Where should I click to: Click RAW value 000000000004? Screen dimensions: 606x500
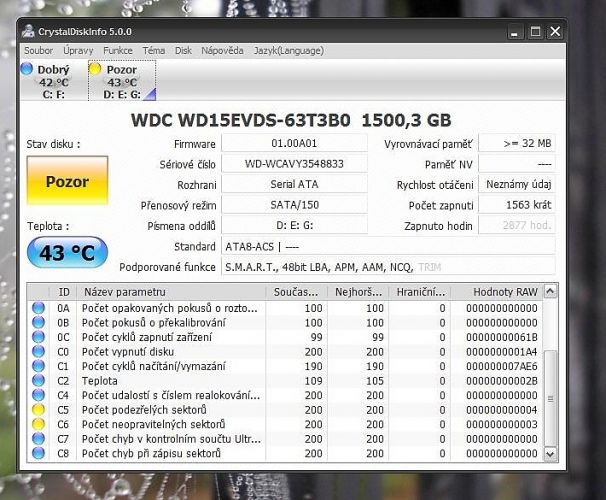[x=502, y=410]
